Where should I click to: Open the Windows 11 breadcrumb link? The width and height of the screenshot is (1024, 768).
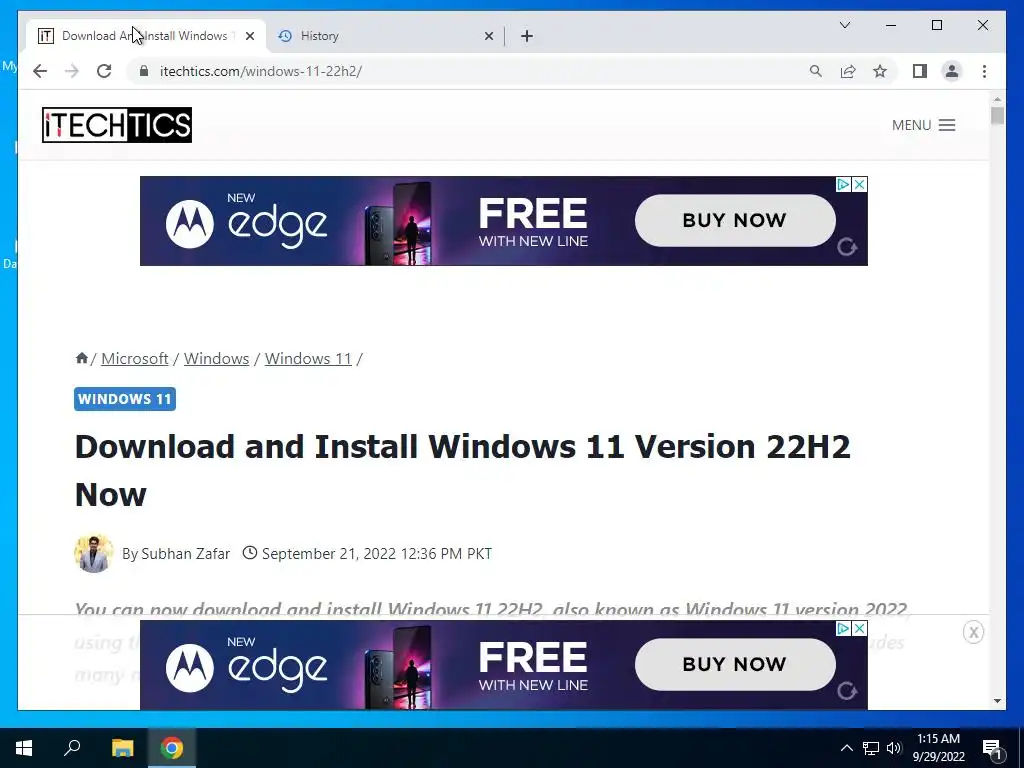(308, 359)
